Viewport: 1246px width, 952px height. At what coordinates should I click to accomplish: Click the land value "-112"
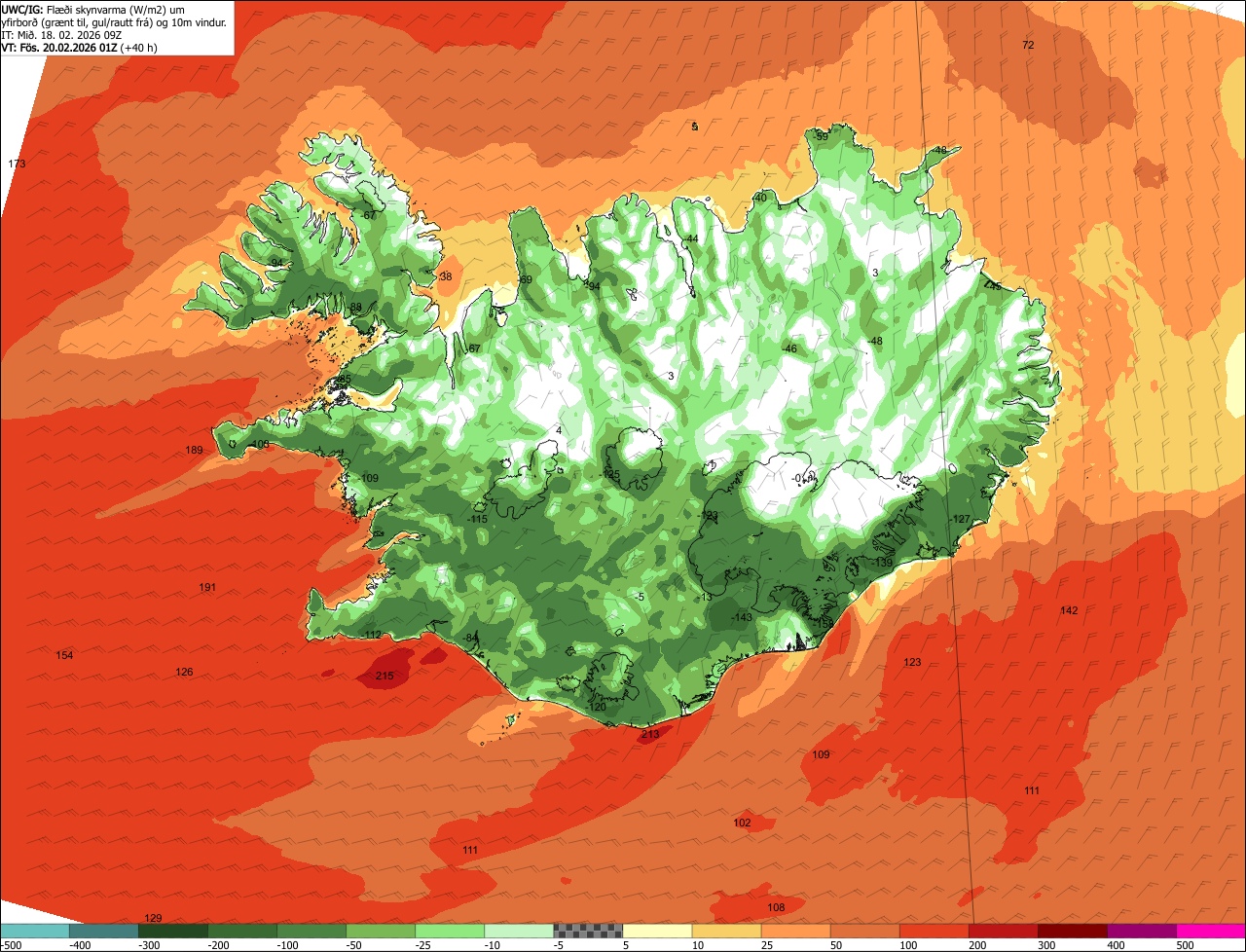pyautogui.click(x=371, y=635)
